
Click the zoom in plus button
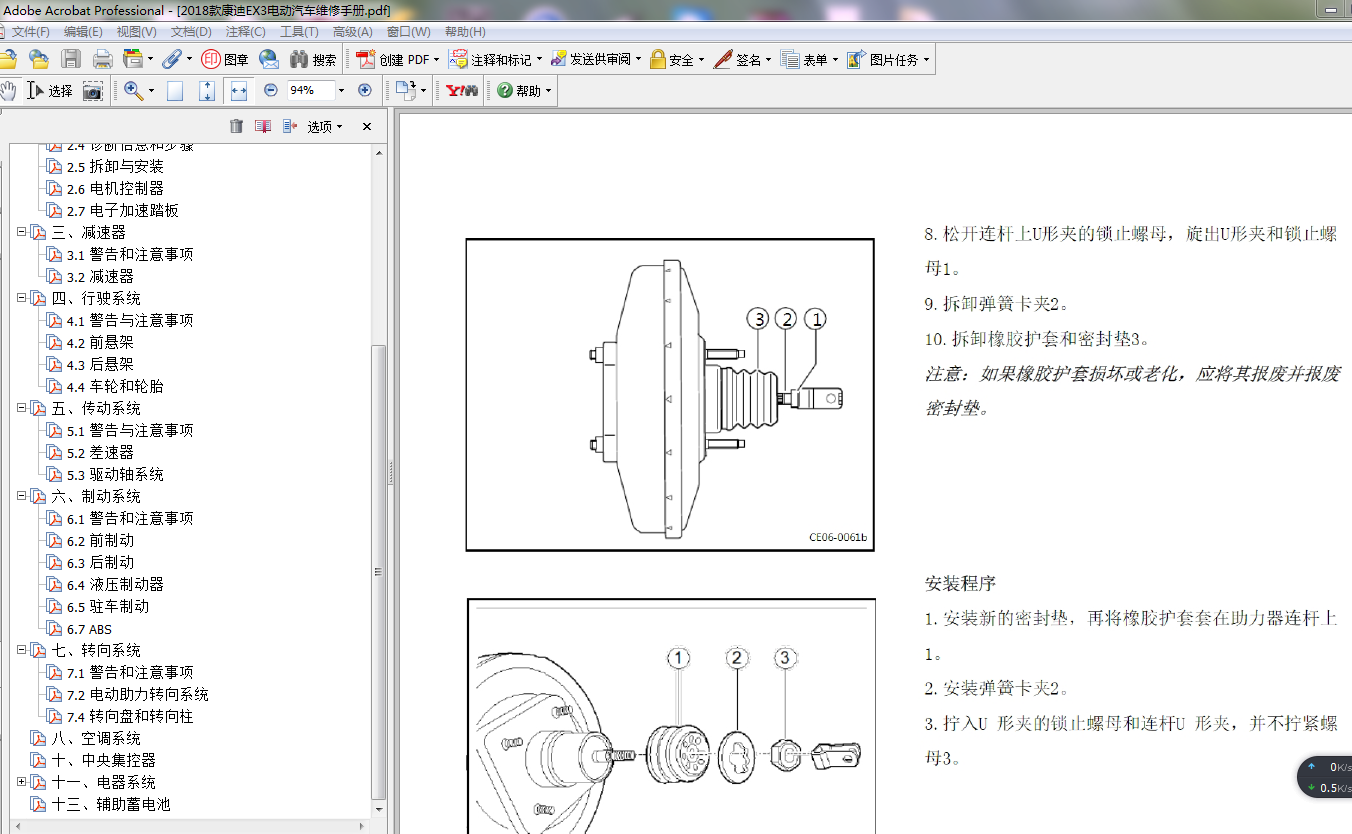pyautogui.click(x=365, y=90)
